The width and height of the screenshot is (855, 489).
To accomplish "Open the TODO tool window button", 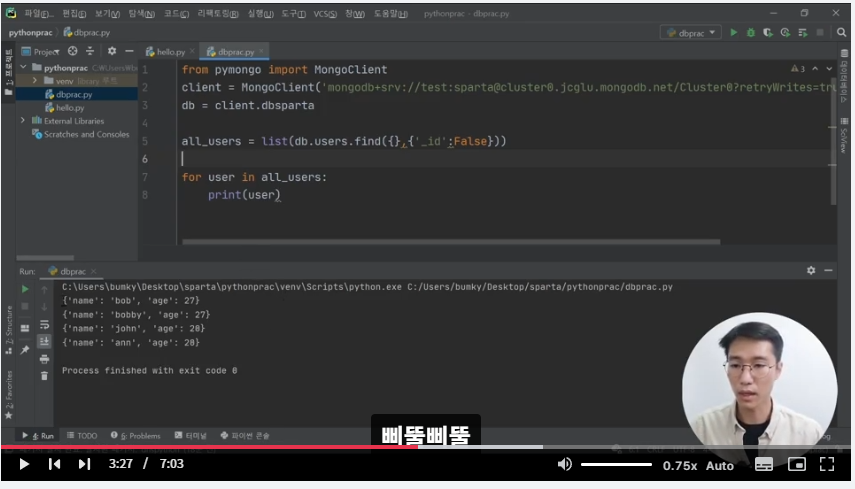I will click(82, 436).
